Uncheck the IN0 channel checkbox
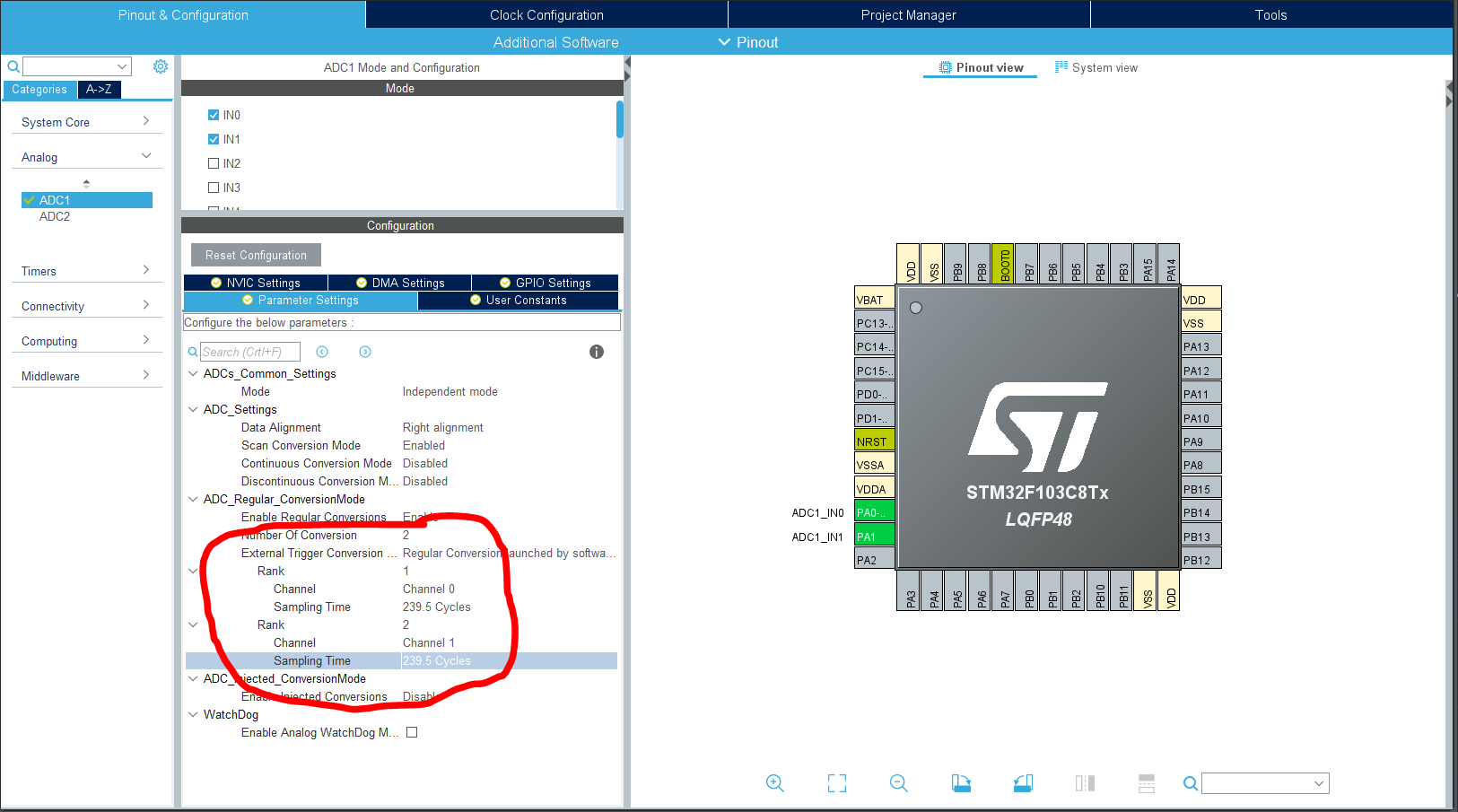Image resolution: width=1458 pixels, height=812 pixels. [214, 115]
